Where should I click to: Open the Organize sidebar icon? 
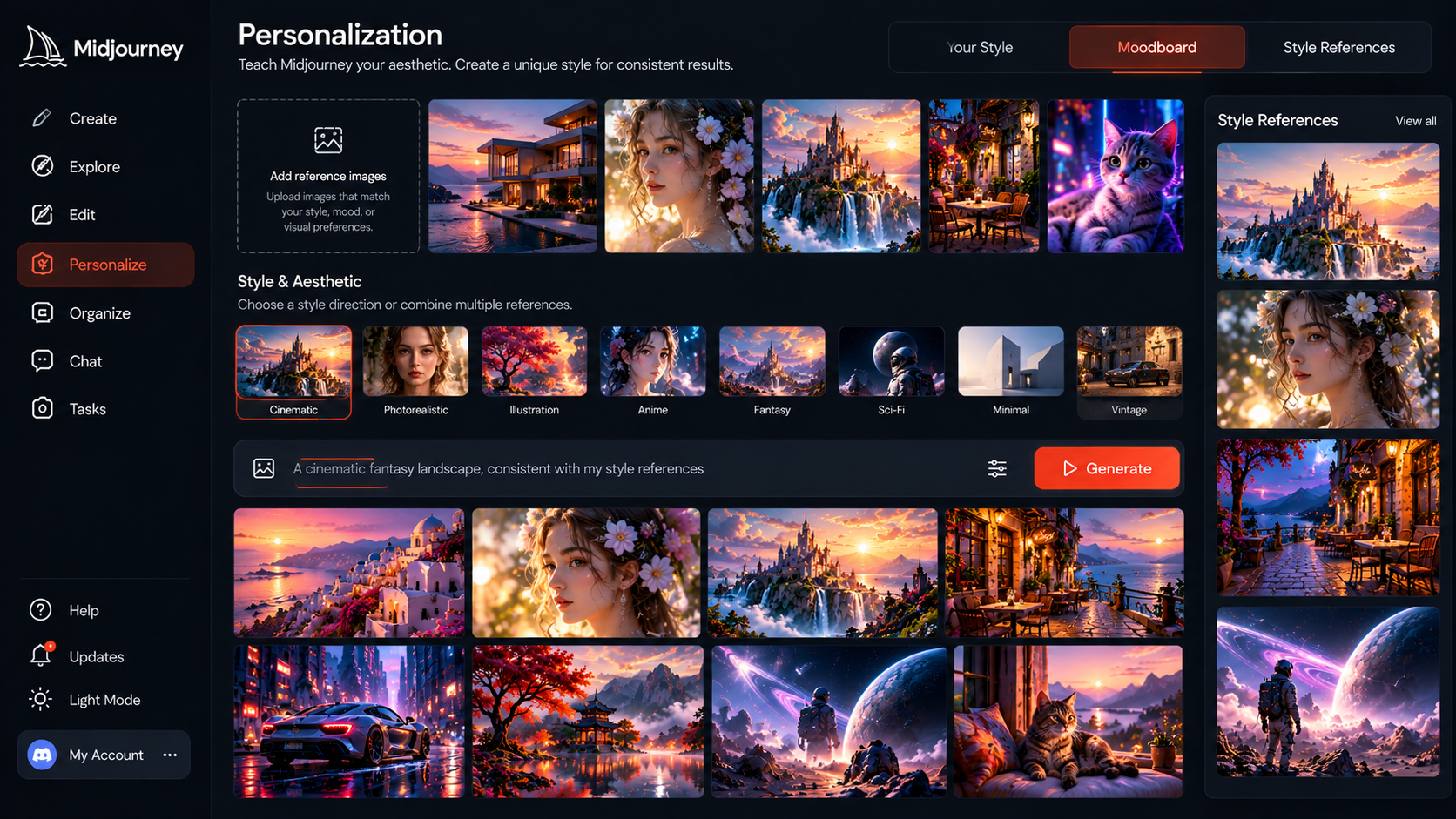[42, 312]
